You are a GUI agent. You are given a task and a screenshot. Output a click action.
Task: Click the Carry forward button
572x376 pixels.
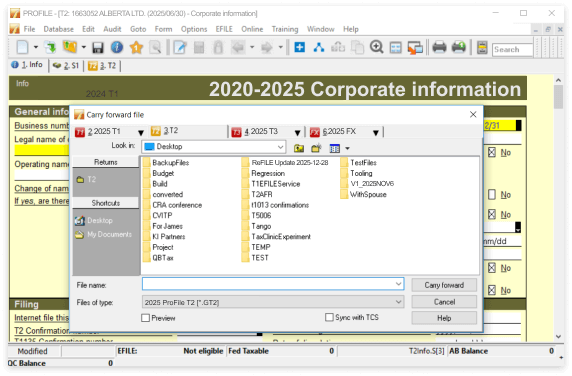pos(444,285)
